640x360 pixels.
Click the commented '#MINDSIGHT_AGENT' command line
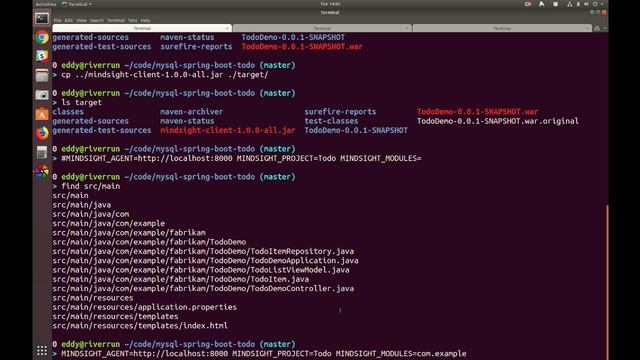(x=241, y=158)
